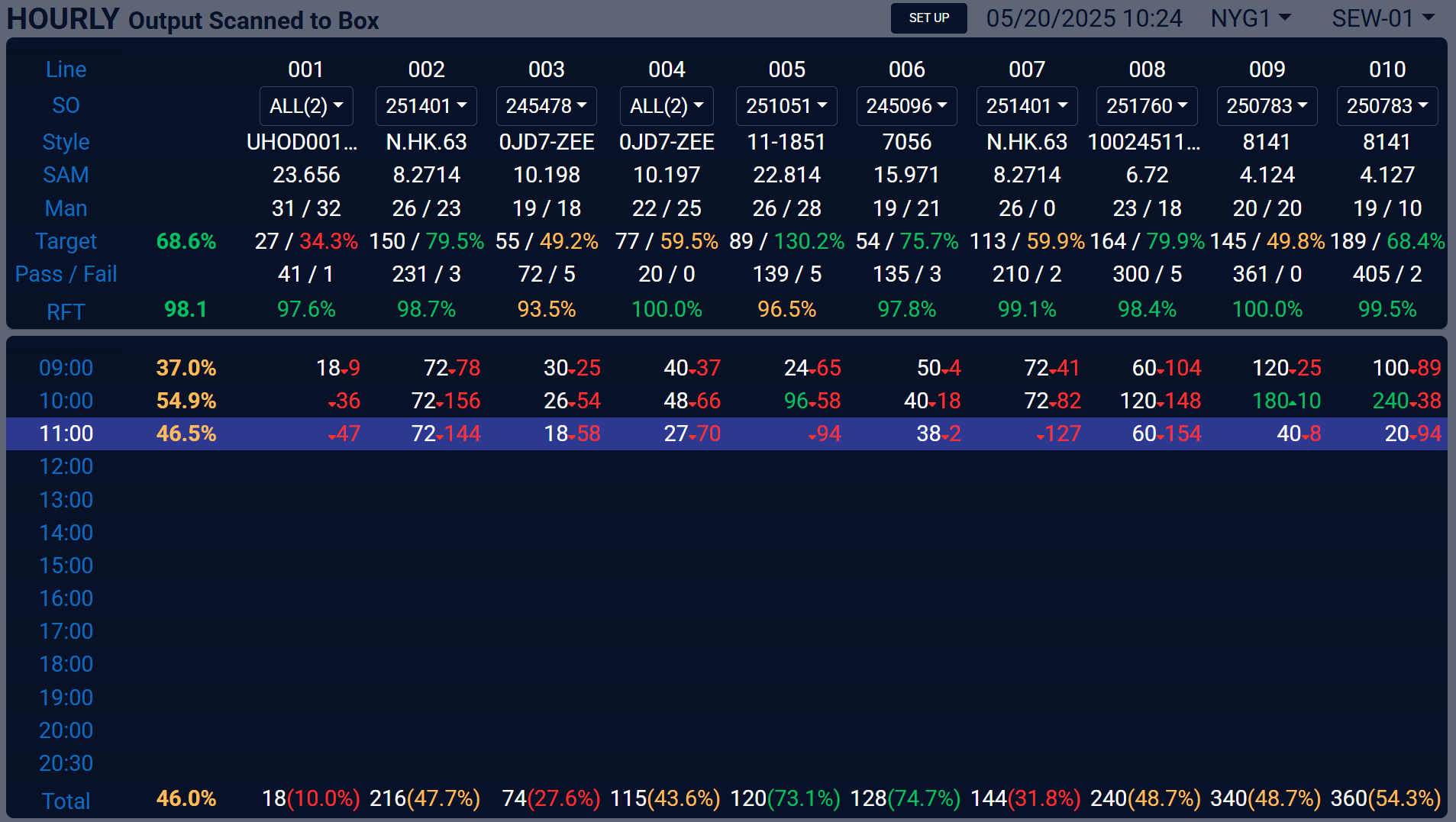Expand the ALL(2) SO selector for line 001
Screen dimensions: 1456x822
point(306,106)
